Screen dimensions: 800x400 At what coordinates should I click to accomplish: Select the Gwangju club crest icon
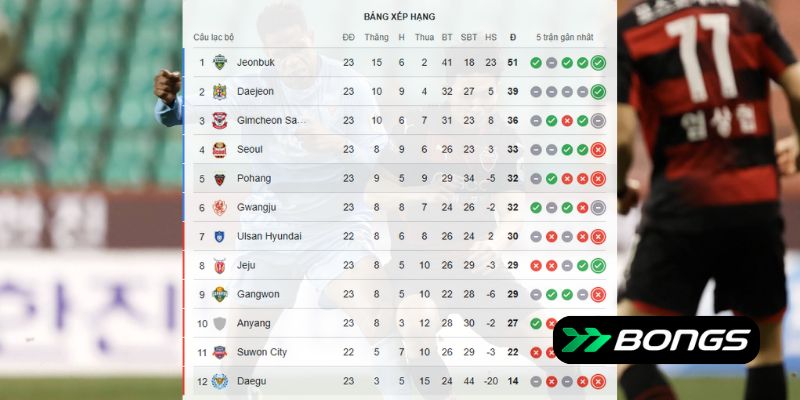point(219,207)
